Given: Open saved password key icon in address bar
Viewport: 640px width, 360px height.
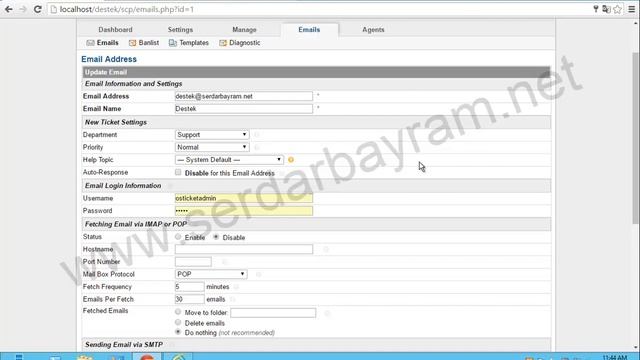Looking at the screenshot, I should pyautogui.click(x=596, y=9).
